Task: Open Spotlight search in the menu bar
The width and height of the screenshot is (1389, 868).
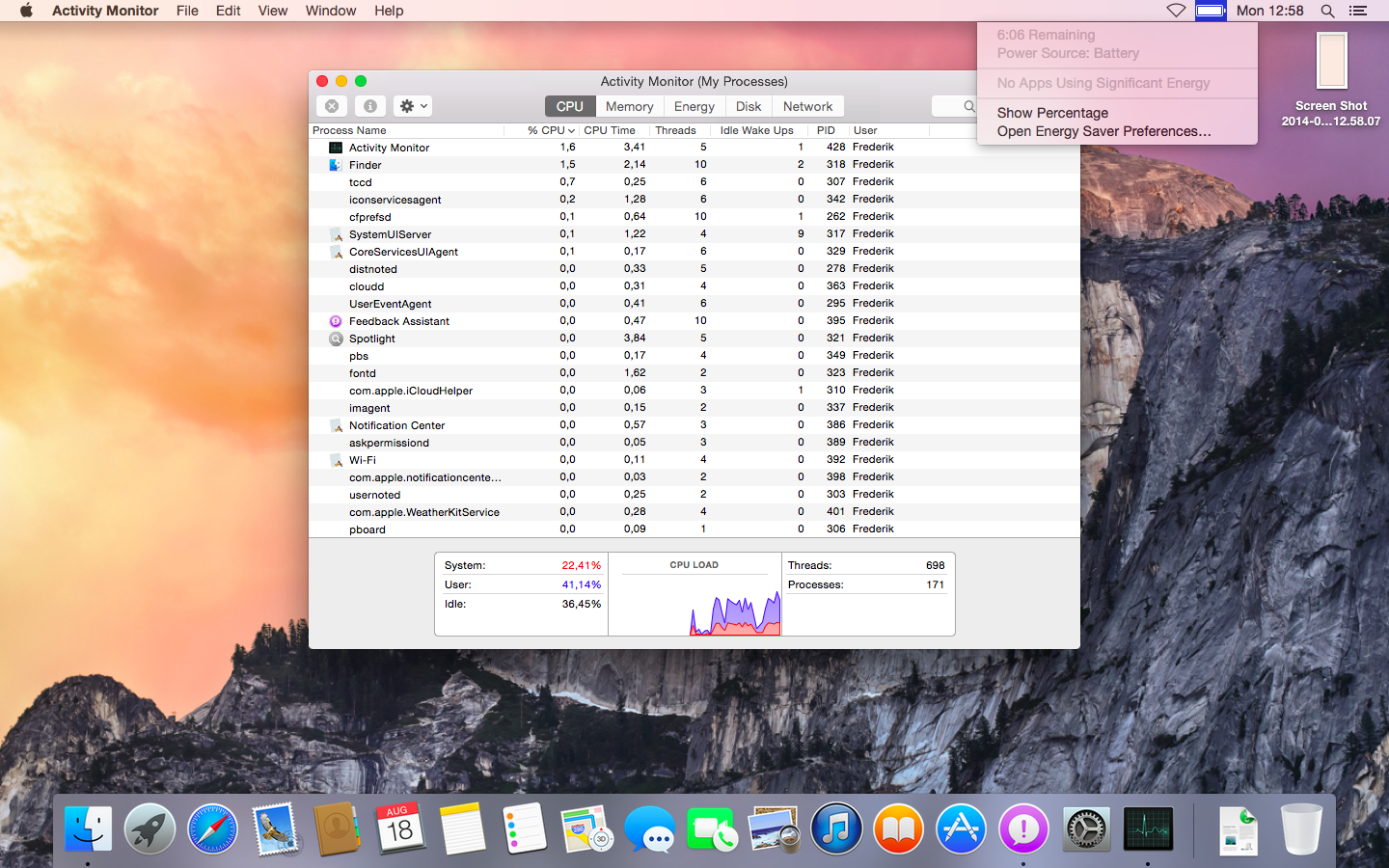Action: tap(1327, 11)
